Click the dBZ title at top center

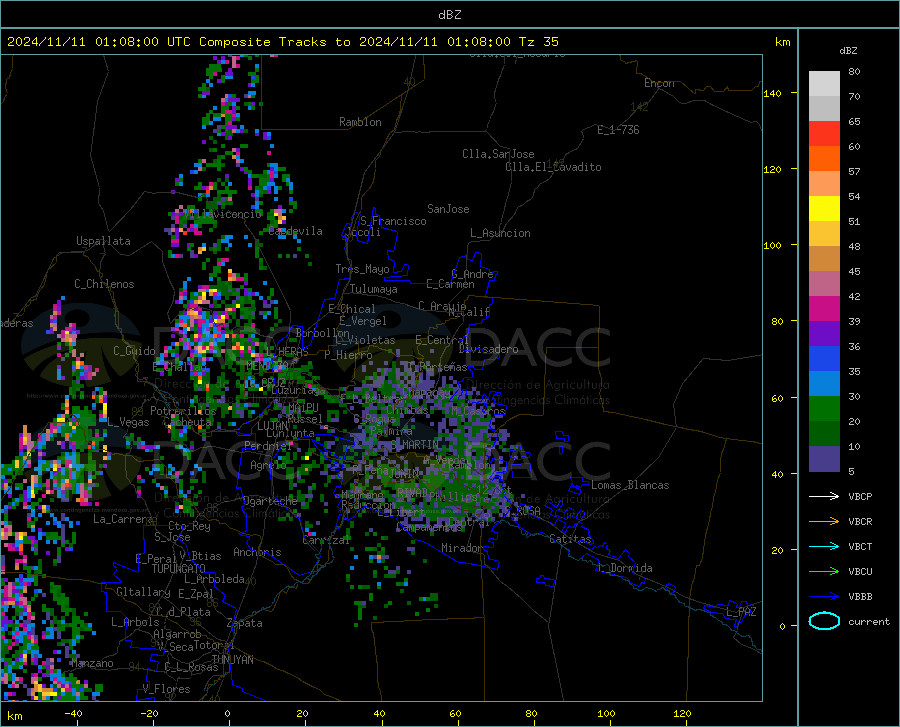pyautogui.click(x=449, y=15)
